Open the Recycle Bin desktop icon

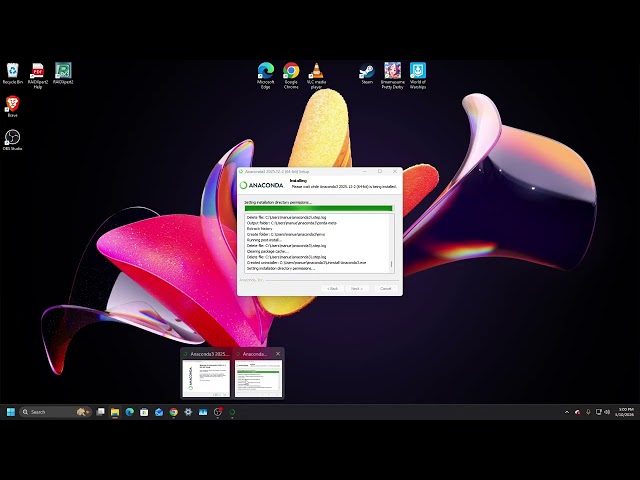(x=13, y=73)
